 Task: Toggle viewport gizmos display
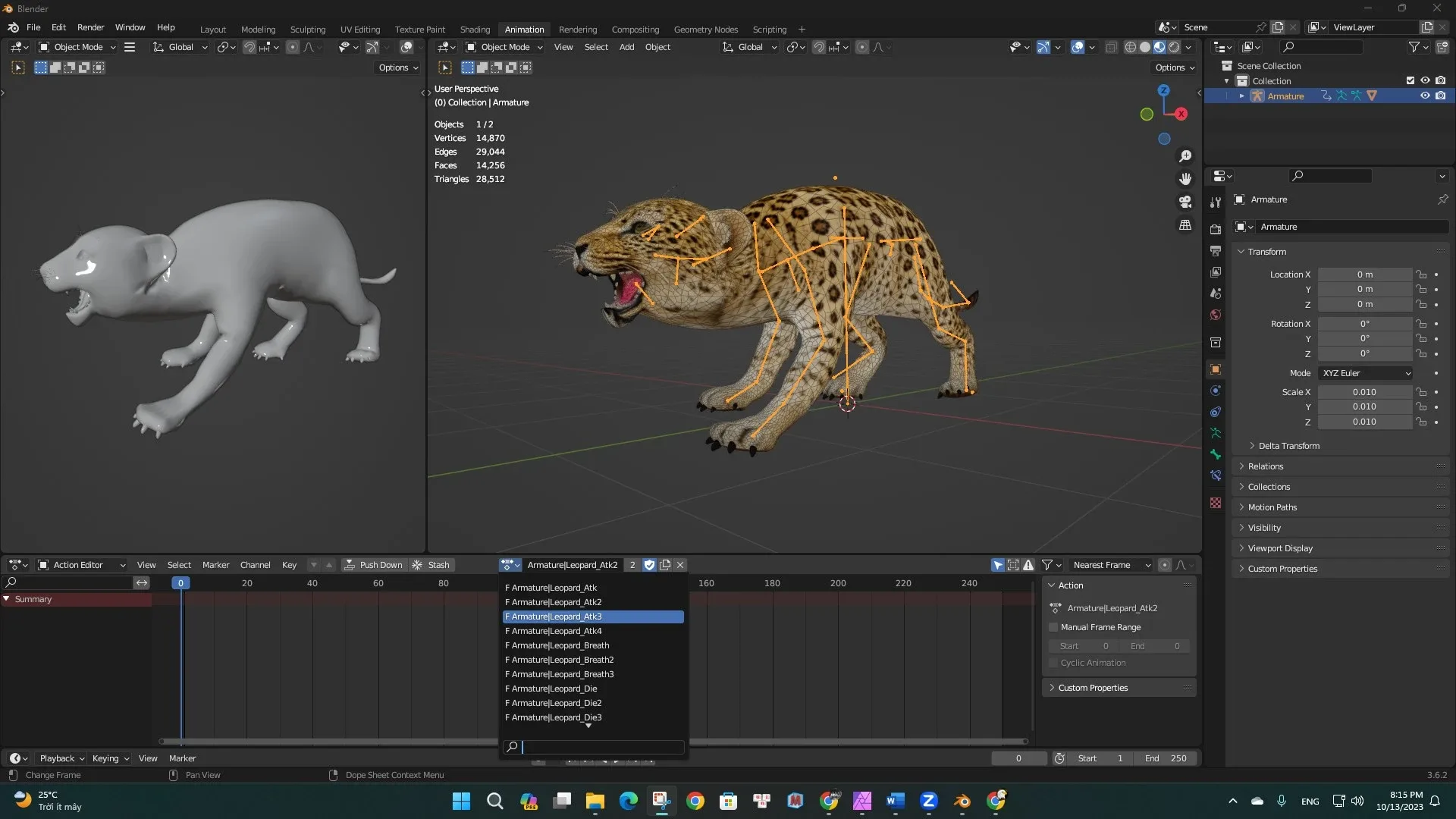(1043, 47)
